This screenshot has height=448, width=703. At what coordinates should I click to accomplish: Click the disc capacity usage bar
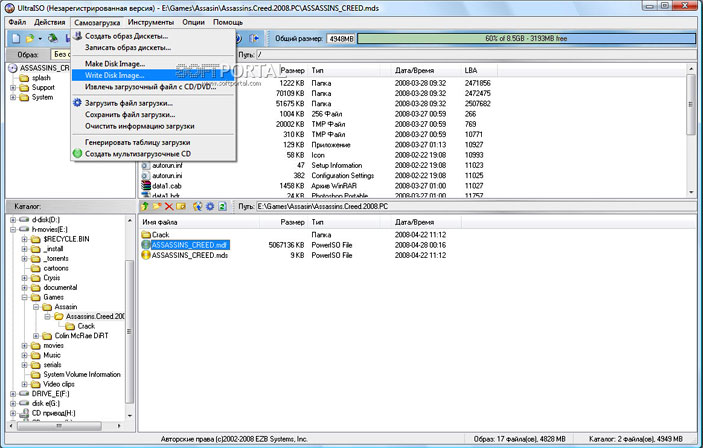tap(526, 38)
